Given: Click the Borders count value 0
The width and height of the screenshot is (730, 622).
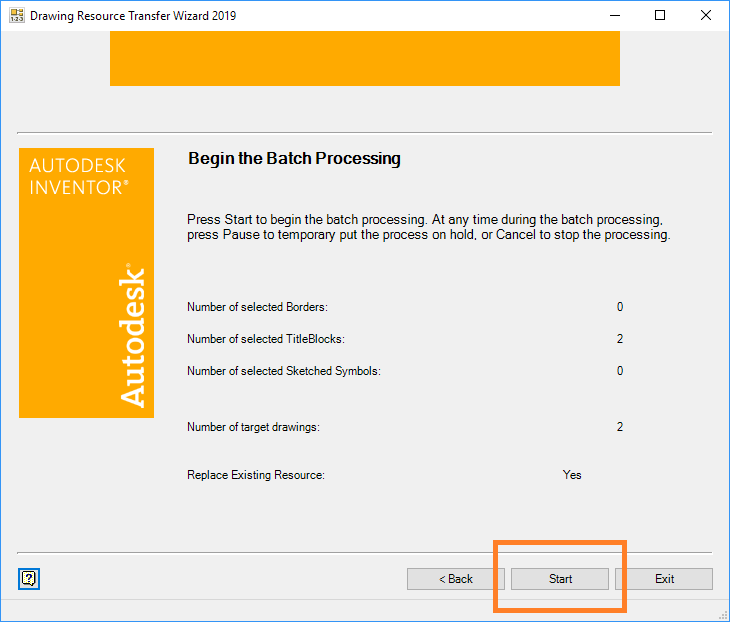Looking at the screenshot, I should click(x=620, y=307).
